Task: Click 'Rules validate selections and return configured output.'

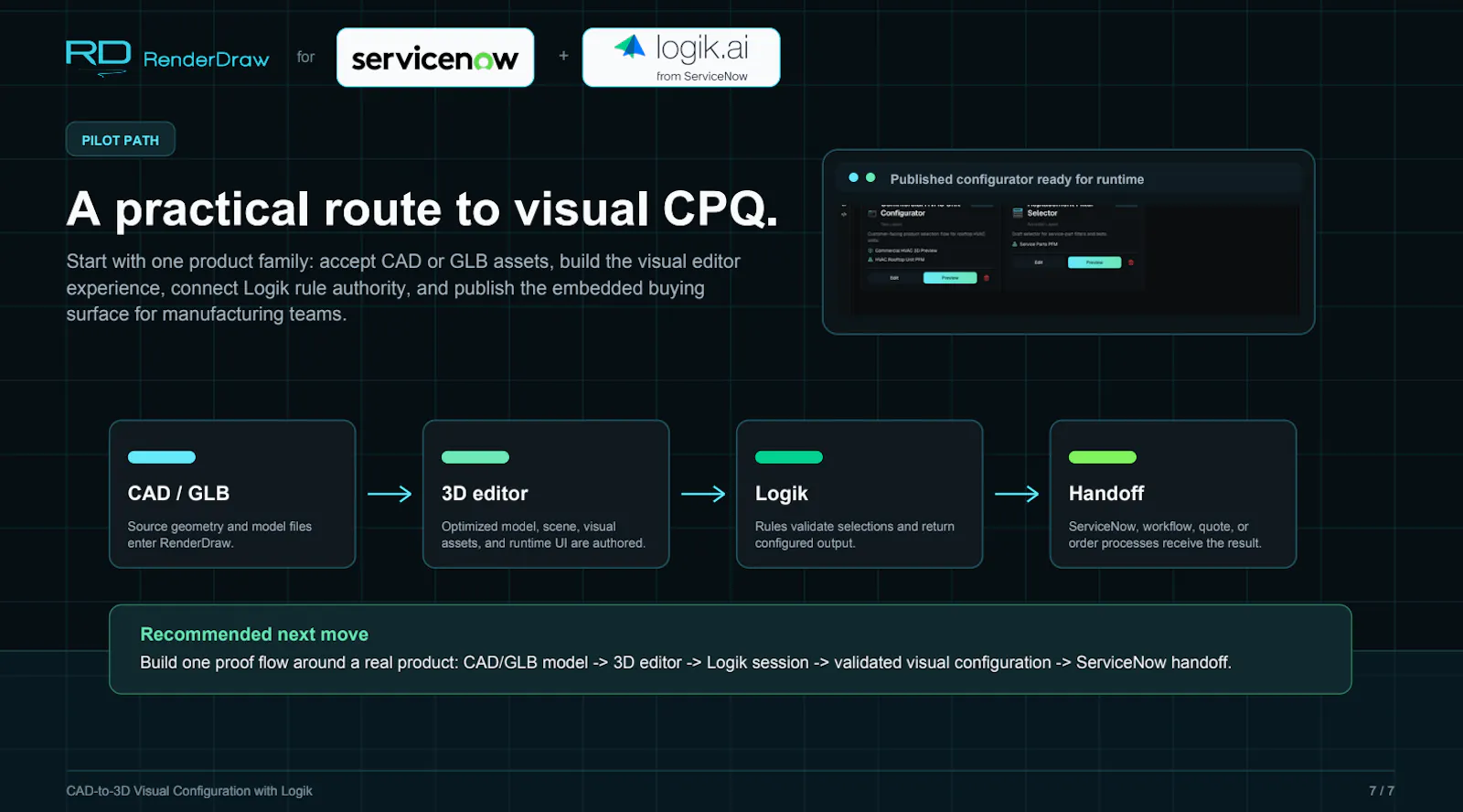Action: 855,535
